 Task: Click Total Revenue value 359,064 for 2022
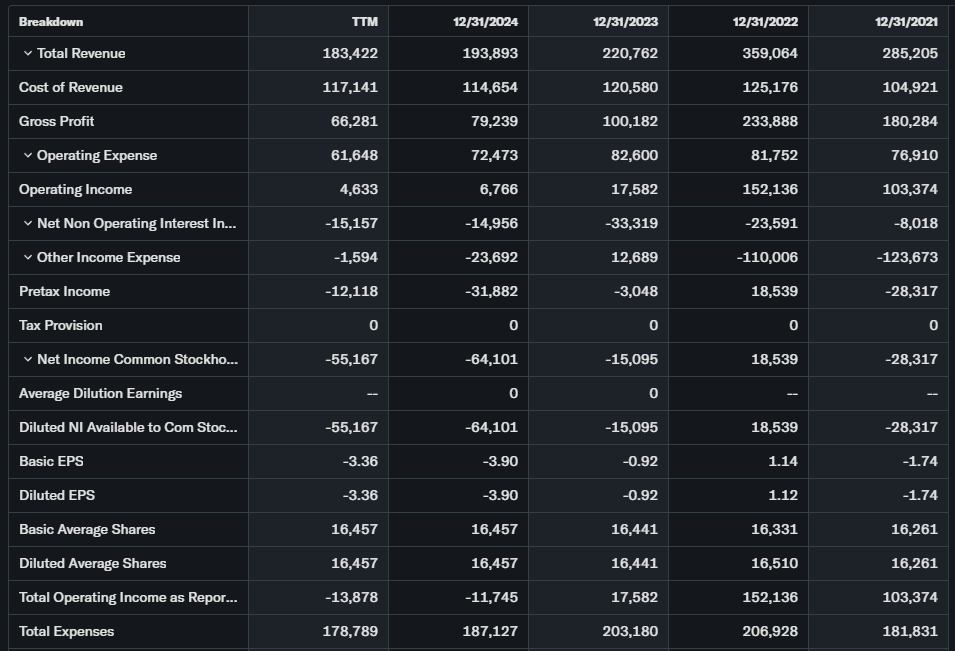[769, 54]
